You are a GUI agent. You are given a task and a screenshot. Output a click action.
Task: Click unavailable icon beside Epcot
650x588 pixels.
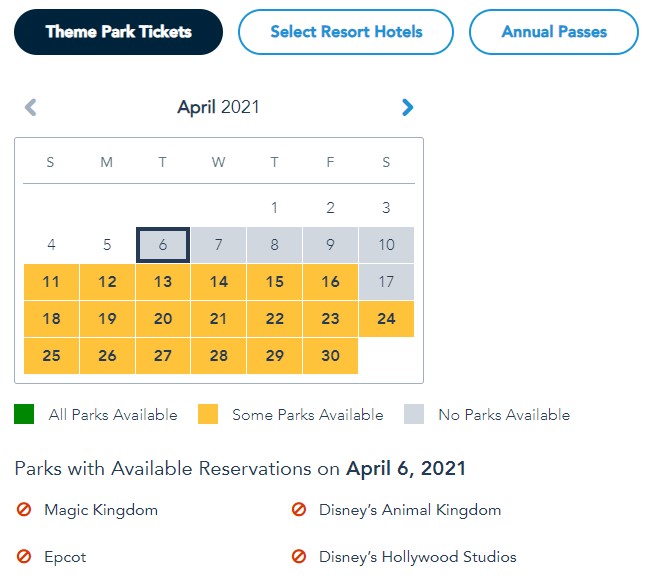coord(24,557)
